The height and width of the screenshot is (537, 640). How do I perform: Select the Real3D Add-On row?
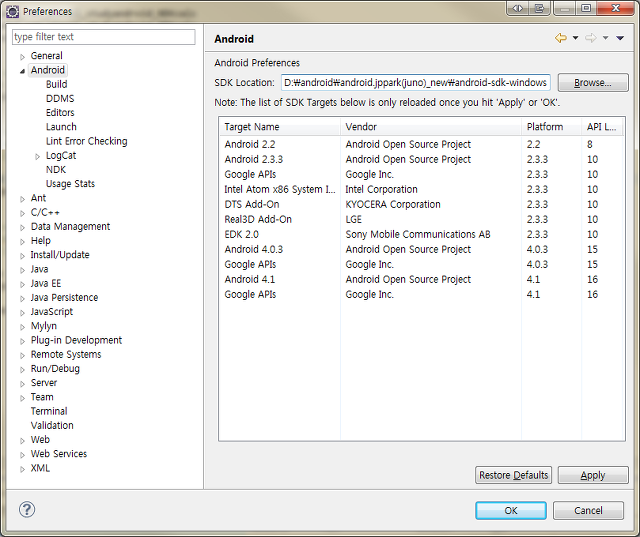pos(422,219)
